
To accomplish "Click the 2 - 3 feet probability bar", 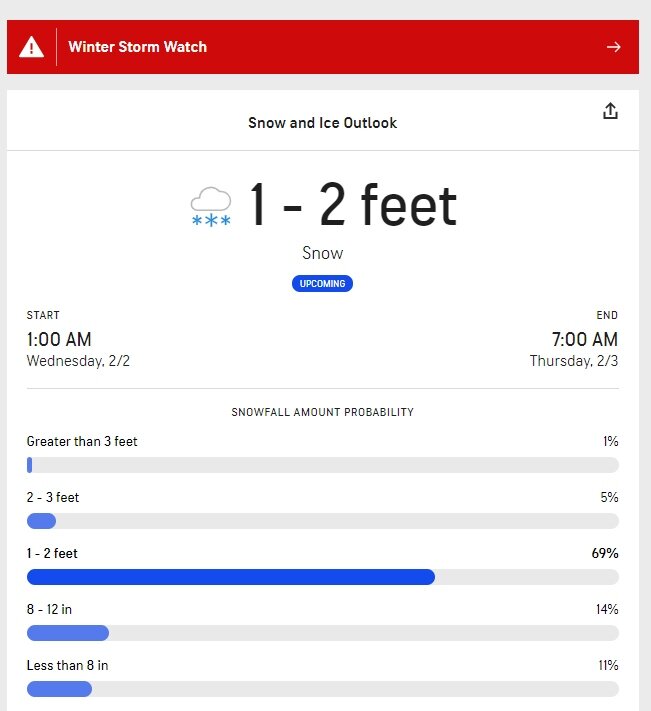I will [323, 521].
